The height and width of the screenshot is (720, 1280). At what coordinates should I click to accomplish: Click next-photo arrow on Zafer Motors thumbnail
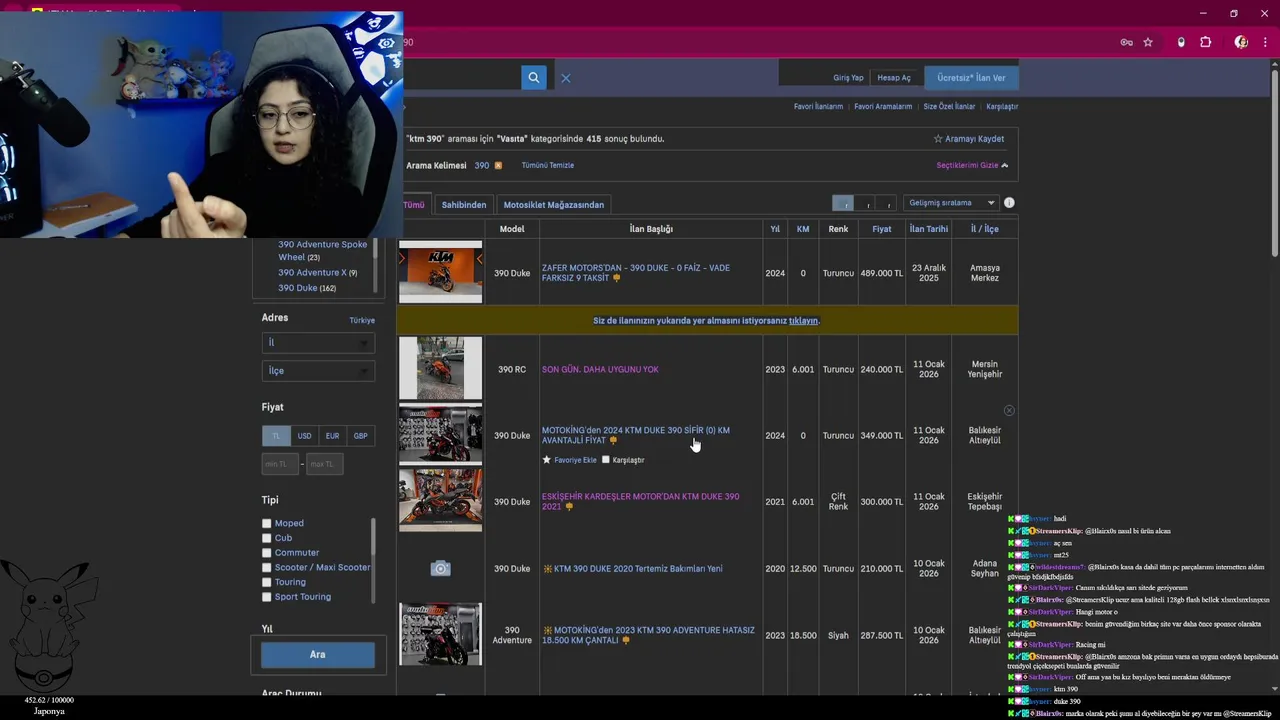tap(479, 259)
